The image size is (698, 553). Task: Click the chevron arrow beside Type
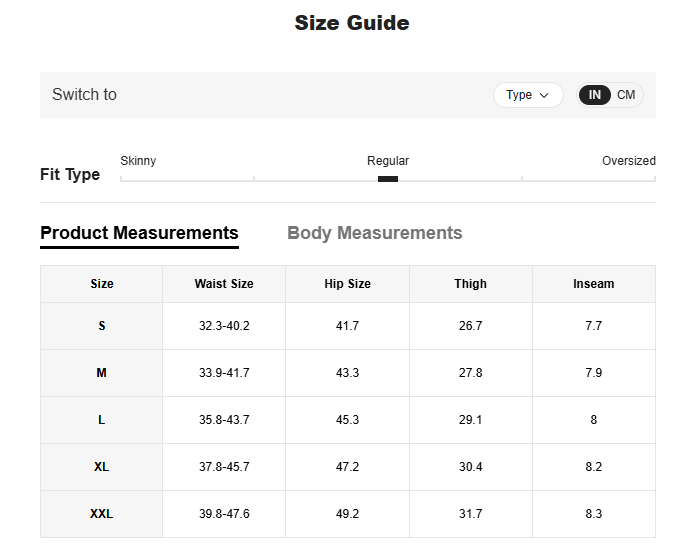[545, 95]
